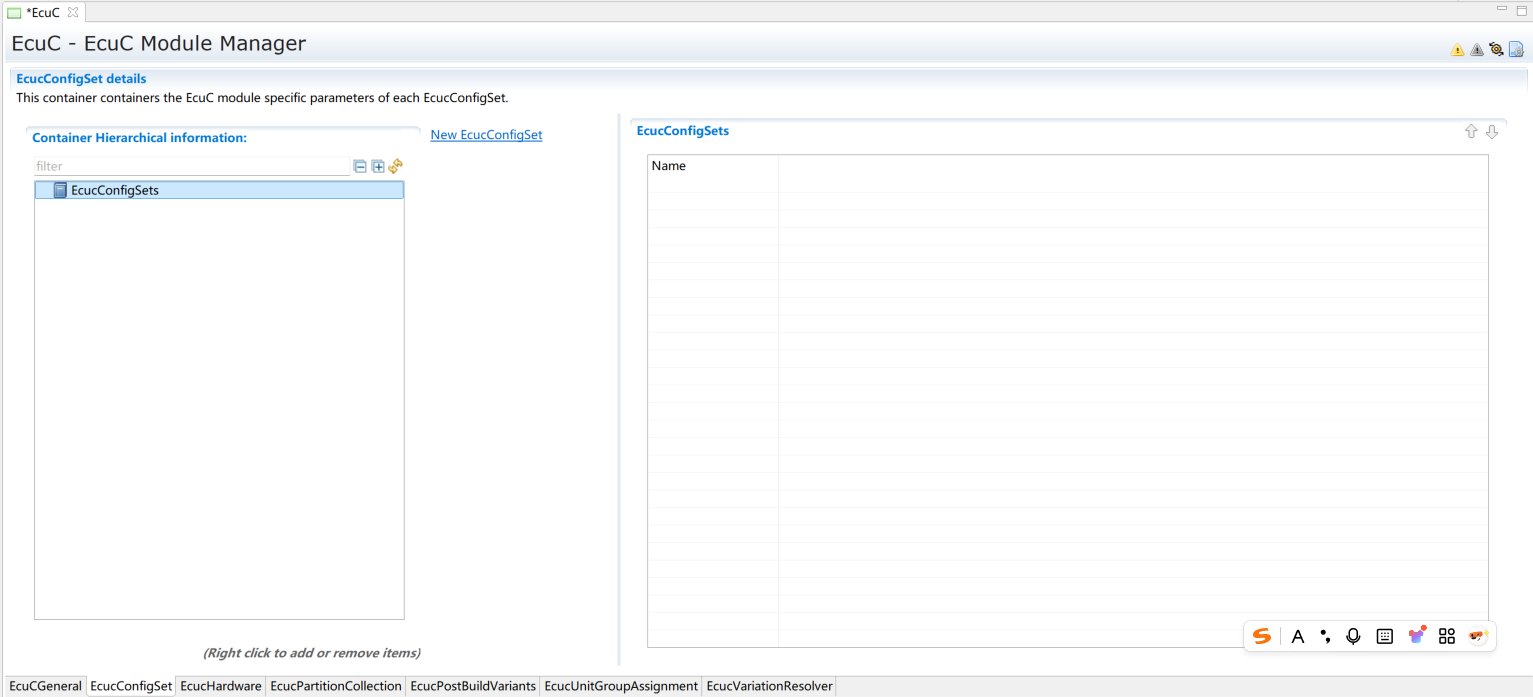Click the gear with arrows sync icon
This screenshot has width=1533, height=697.
pos(1496,49)
